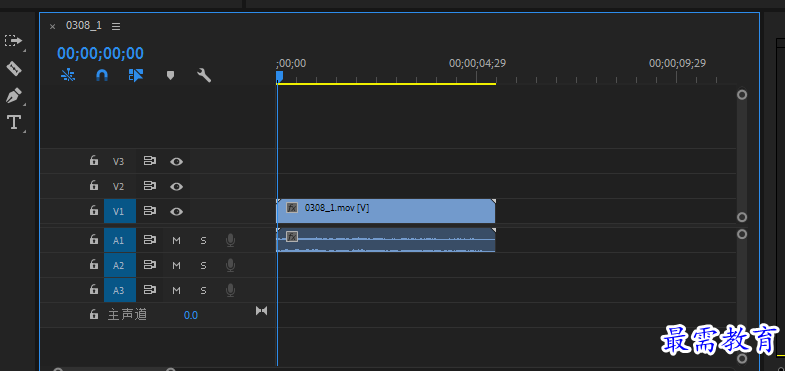The image size is (785, 371).
Task: Enable voice-over record on A2
Action: click(x=230, y=265)
